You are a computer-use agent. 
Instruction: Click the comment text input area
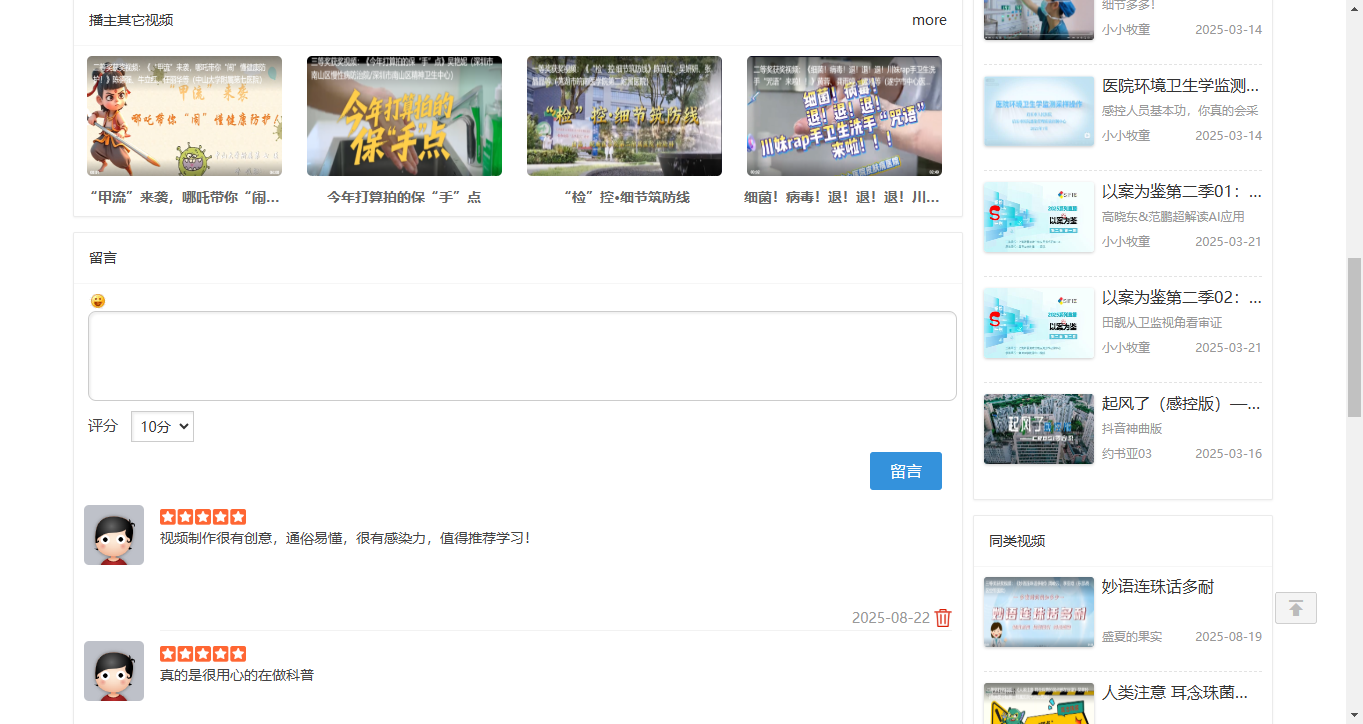click(x=522, y=355)
